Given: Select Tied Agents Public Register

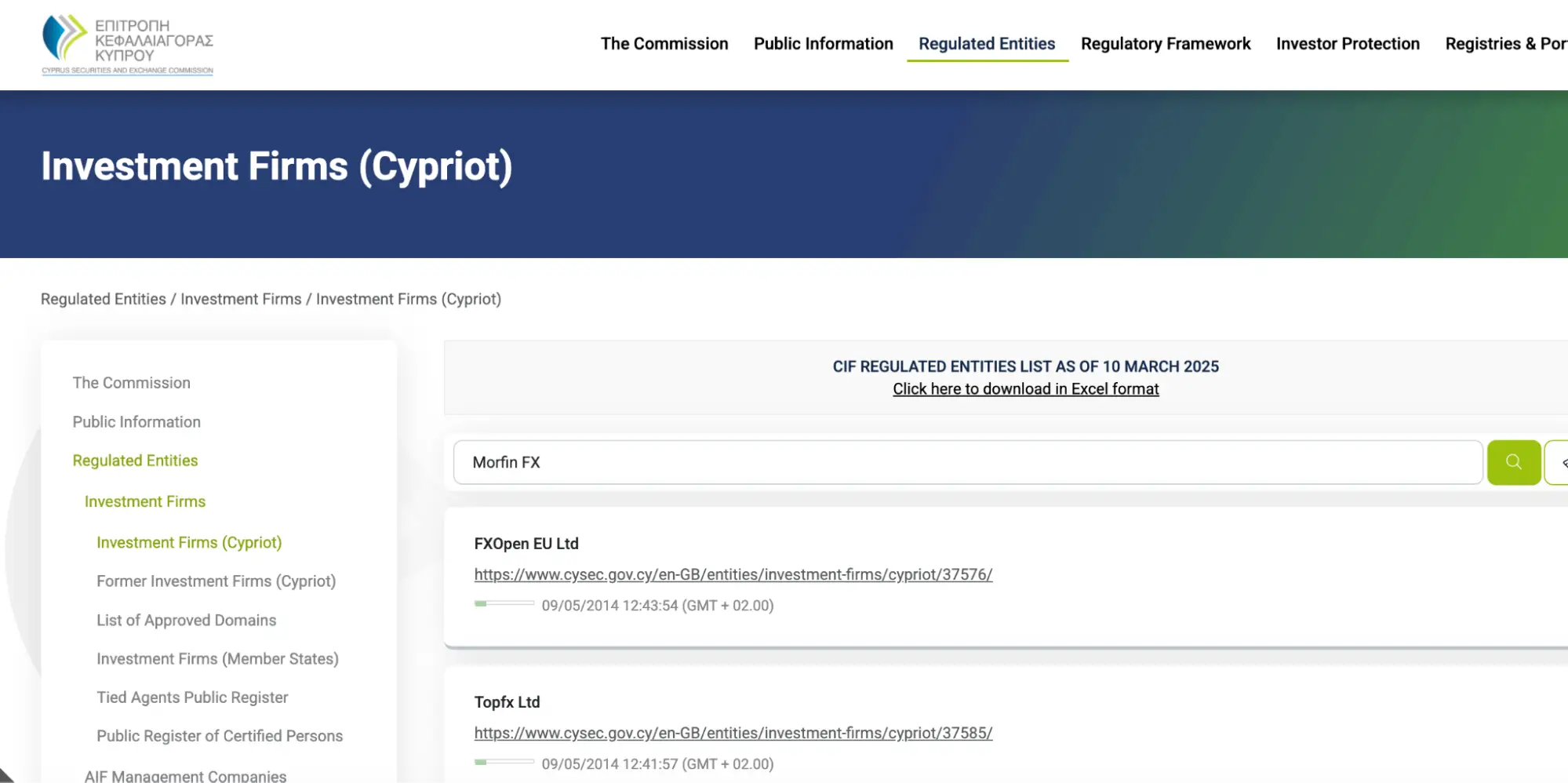Looking at the screenshot, I should (192, 697).
